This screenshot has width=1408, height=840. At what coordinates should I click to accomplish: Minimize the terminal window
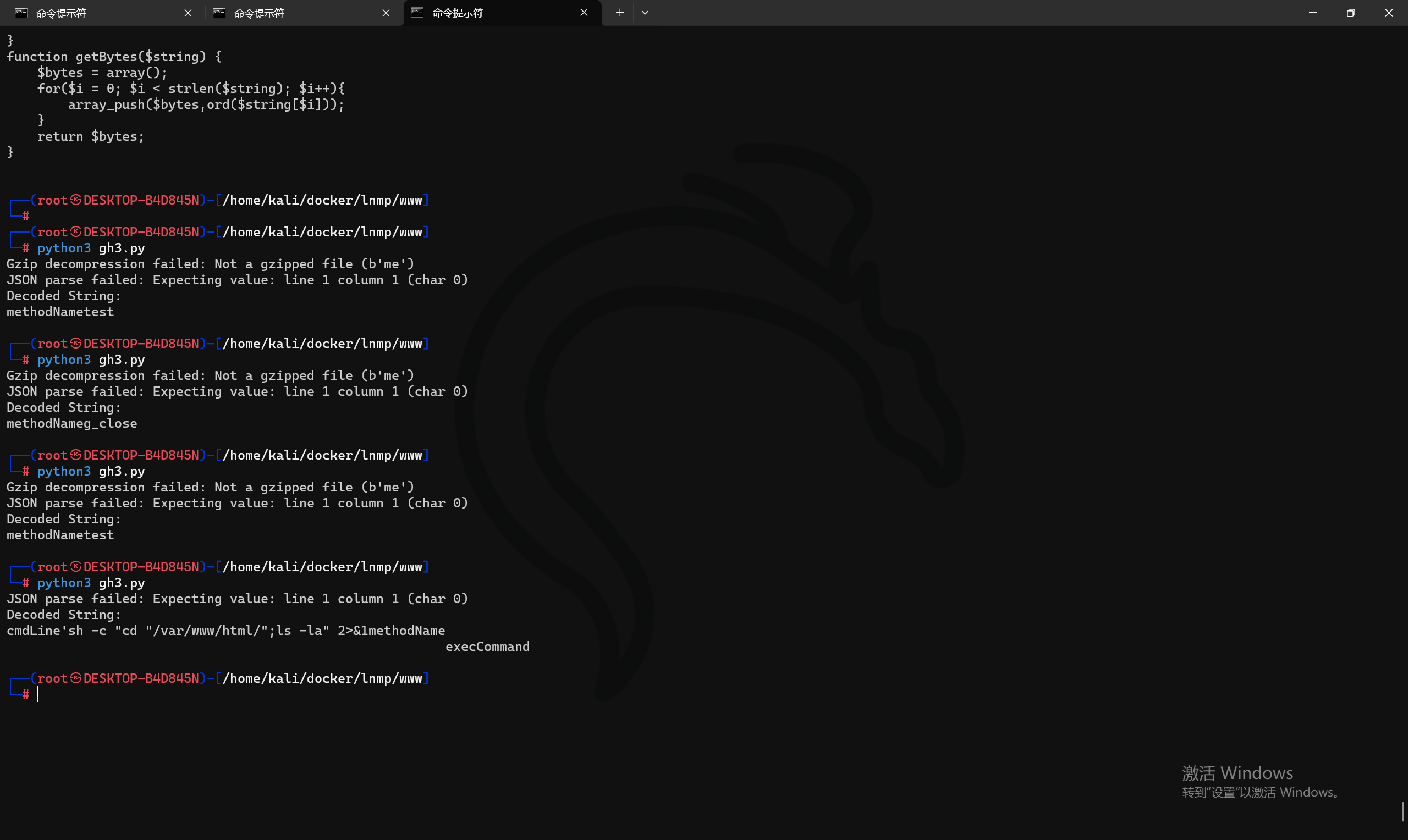(x=1313, y=13)
